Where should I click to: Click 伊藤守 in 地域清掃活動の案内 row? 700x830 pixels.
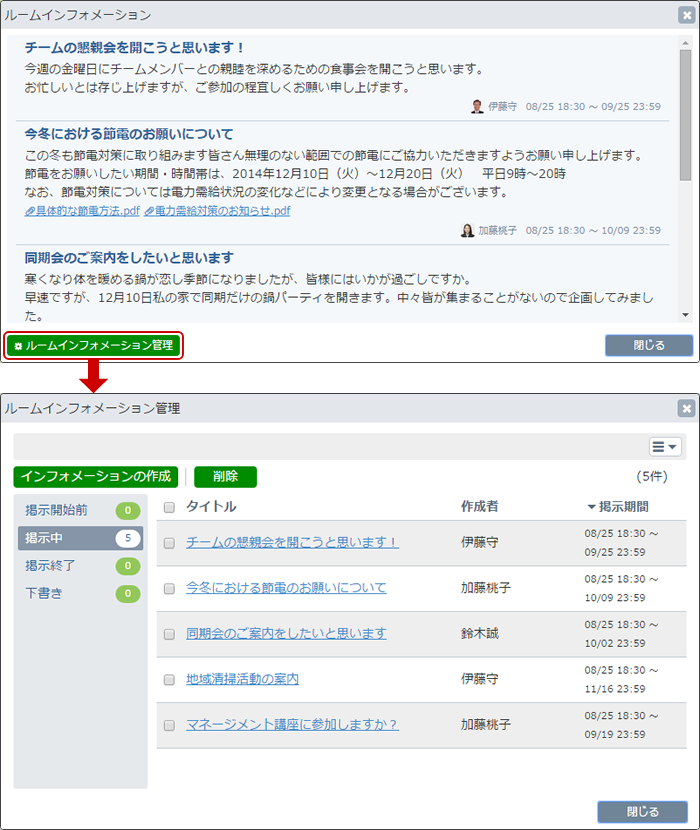(480, 679)
